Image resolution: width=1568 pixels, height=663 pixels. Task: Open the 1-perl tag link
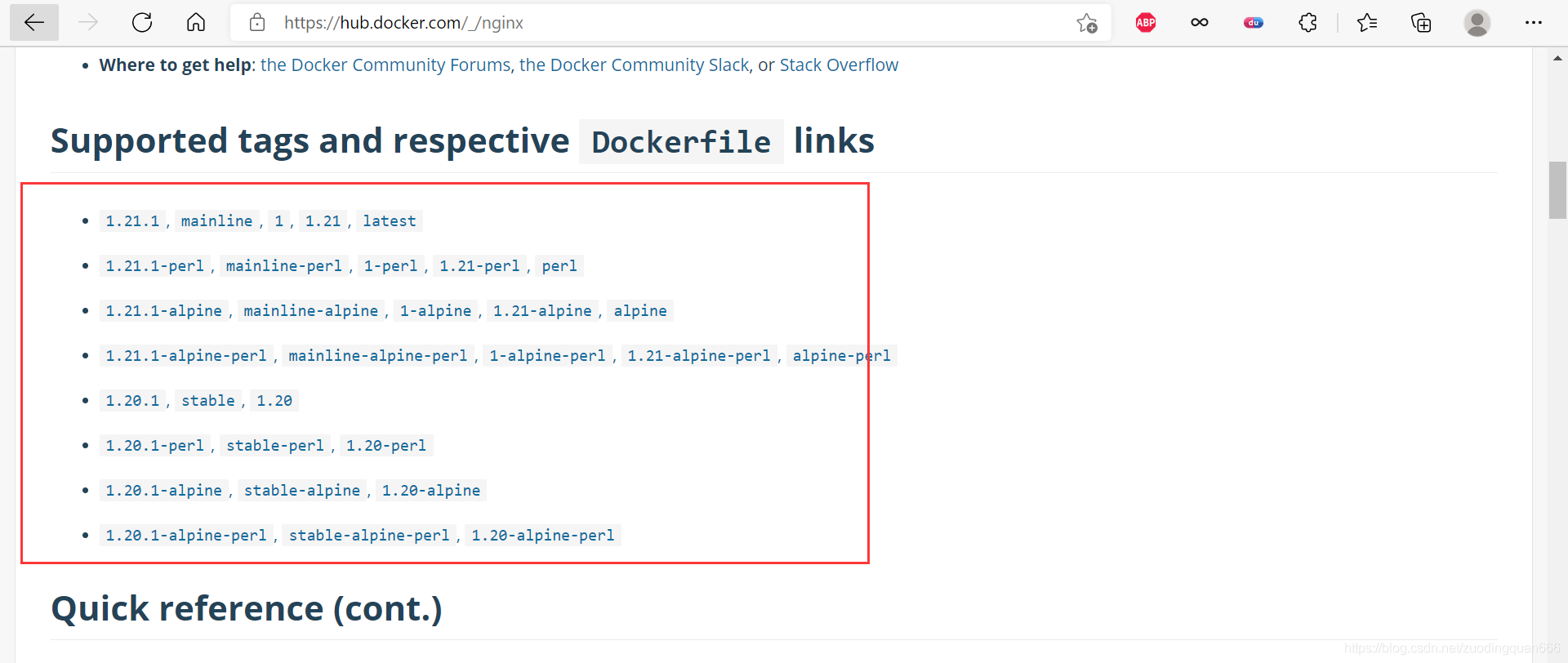coord(390,266)
